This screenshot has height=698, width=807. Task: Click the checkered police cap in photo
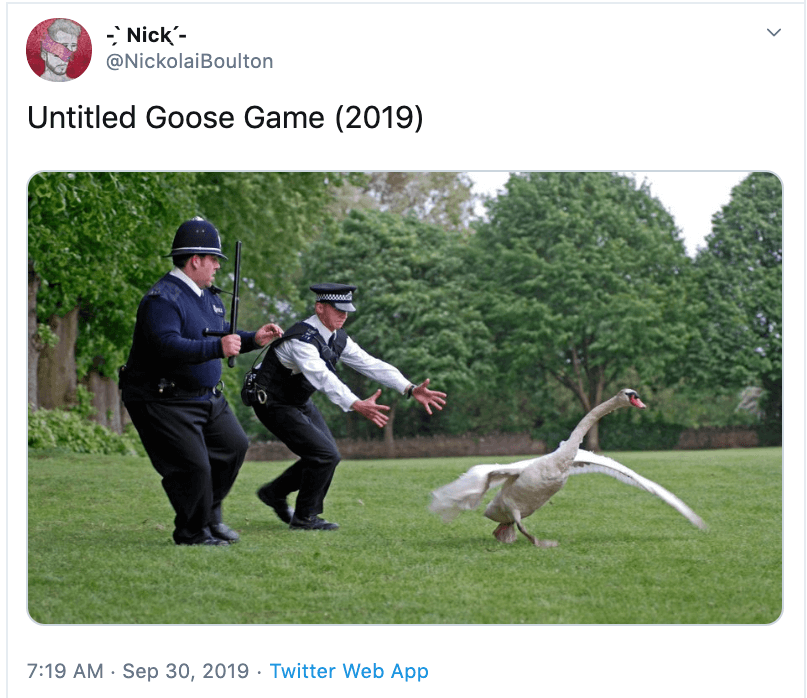pyautogui.click(x=334, y=296)
